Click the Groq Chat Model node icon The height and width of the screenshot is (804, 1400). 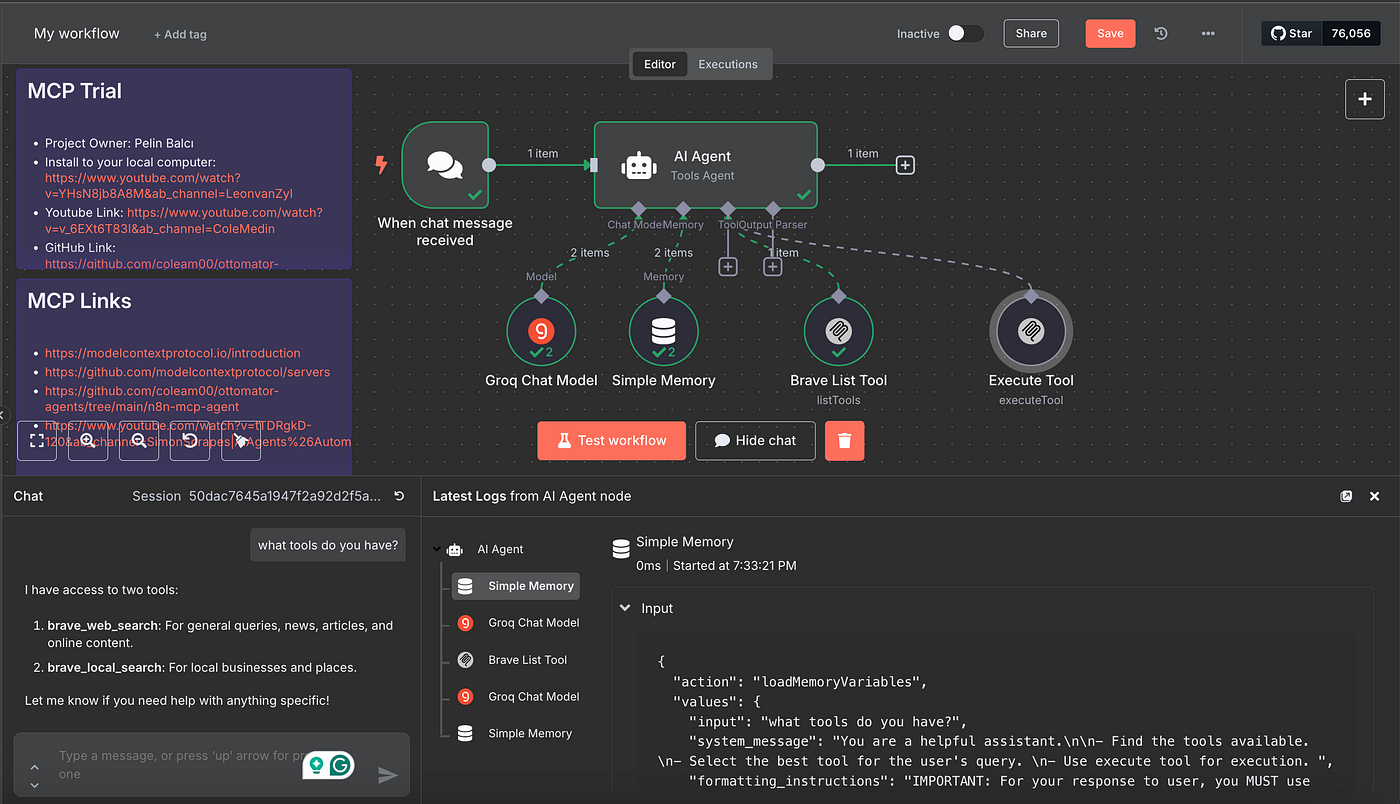pyautogui.click(x=541, y=332)
